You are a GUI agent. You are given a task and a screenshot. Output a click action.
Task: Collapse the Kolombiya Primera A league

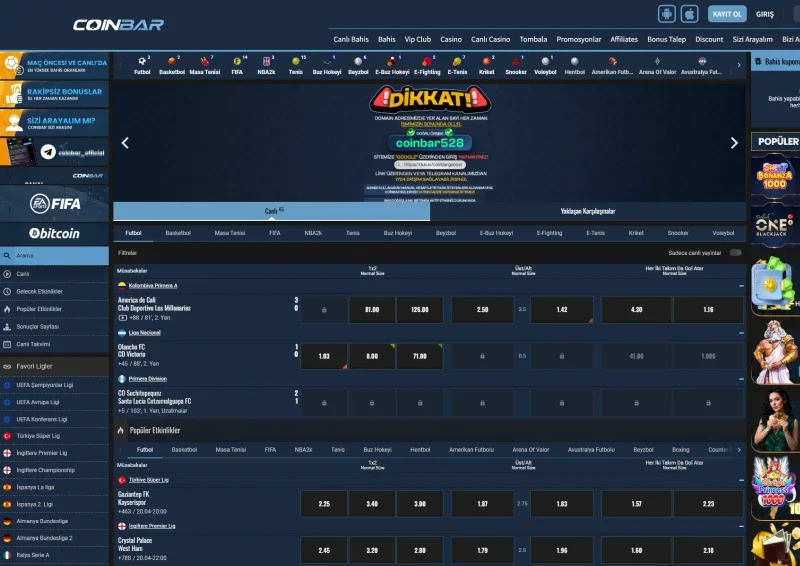(x=741, y=286)
